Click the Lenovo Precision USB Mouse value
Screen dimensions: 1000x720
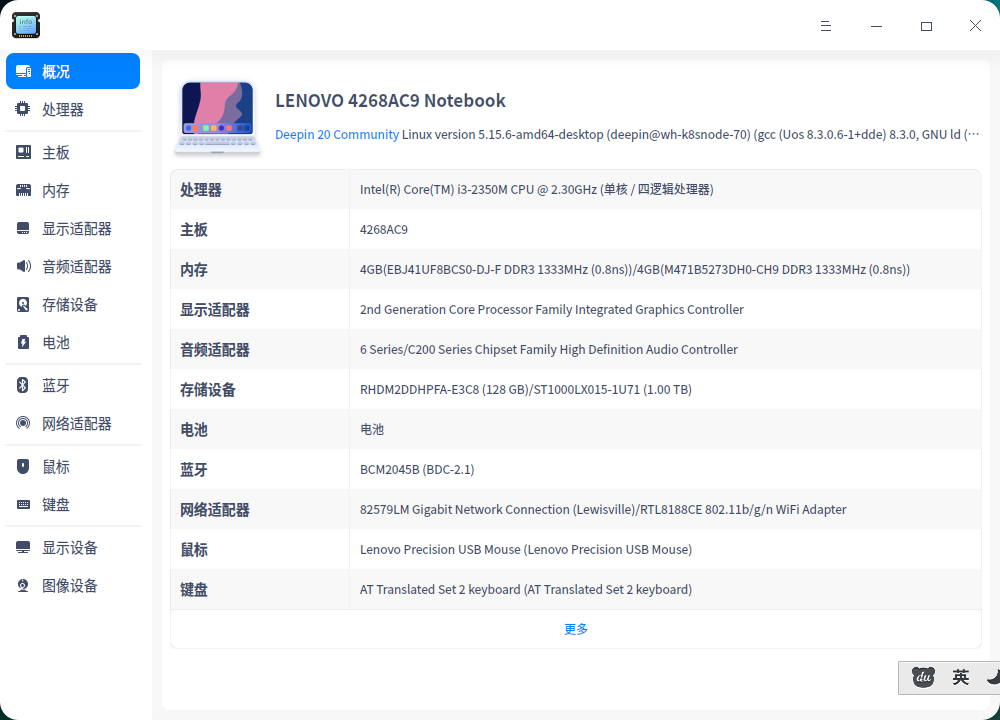pyautogui.click(x=526, y=550)
